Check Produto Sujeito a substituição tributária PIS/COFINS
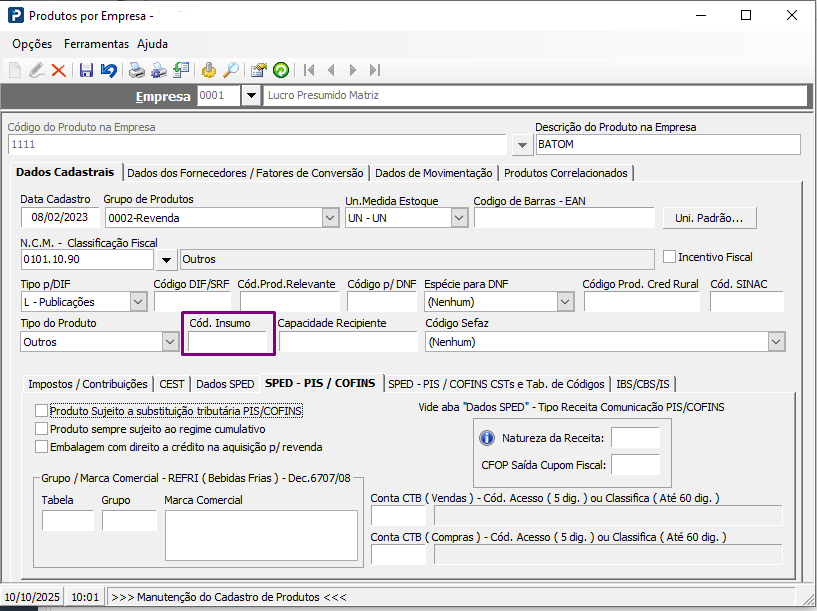The width and height of the screenshot is (817, 611). 41,410
